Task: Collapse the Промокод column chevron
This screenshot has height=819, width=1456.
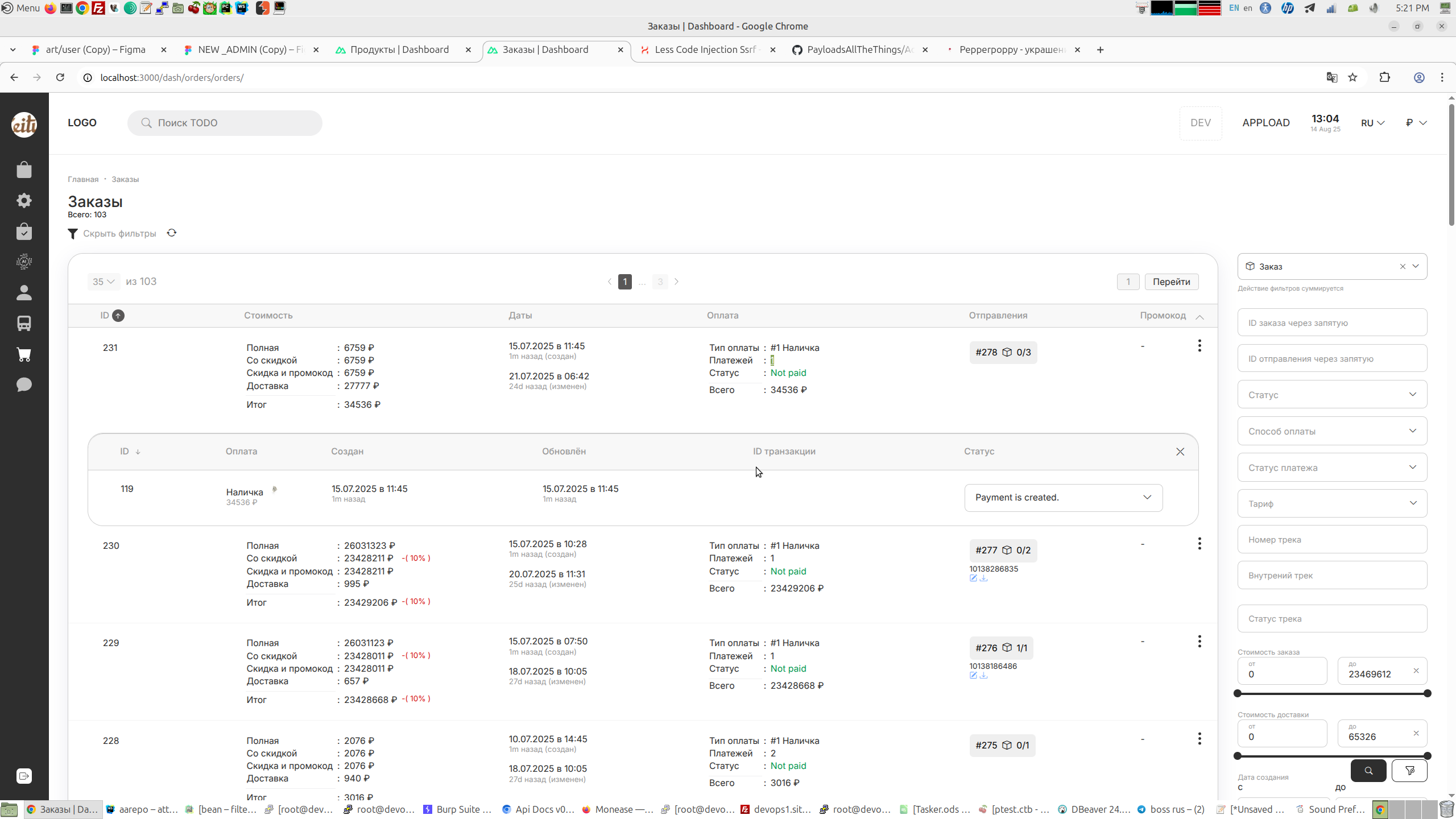Action: click(x=1199, y=317)
